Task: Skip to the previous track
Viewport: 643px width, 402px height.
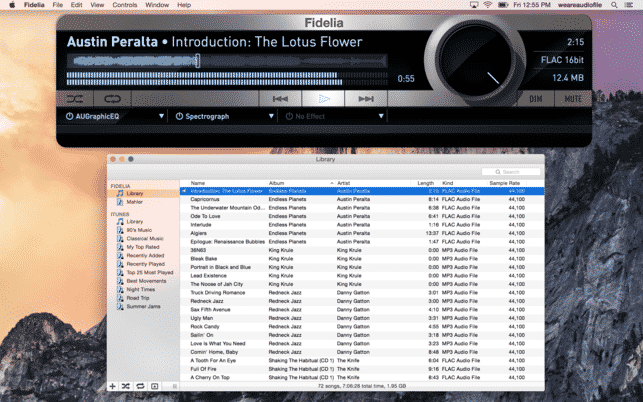Action: tap(281, 99)
